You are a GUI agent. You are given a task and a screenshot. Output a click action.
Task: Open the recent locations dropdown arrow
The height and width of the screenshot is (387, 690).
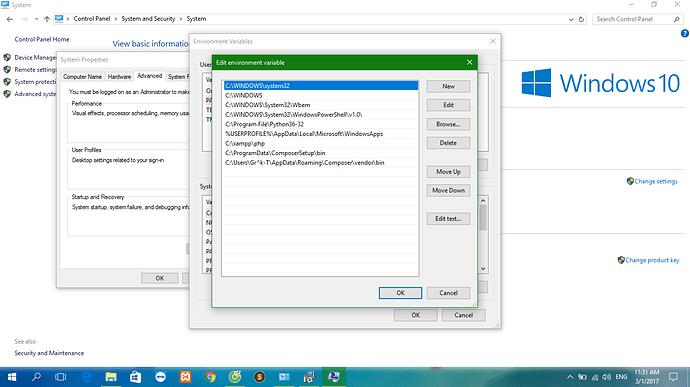click(36, 19)
